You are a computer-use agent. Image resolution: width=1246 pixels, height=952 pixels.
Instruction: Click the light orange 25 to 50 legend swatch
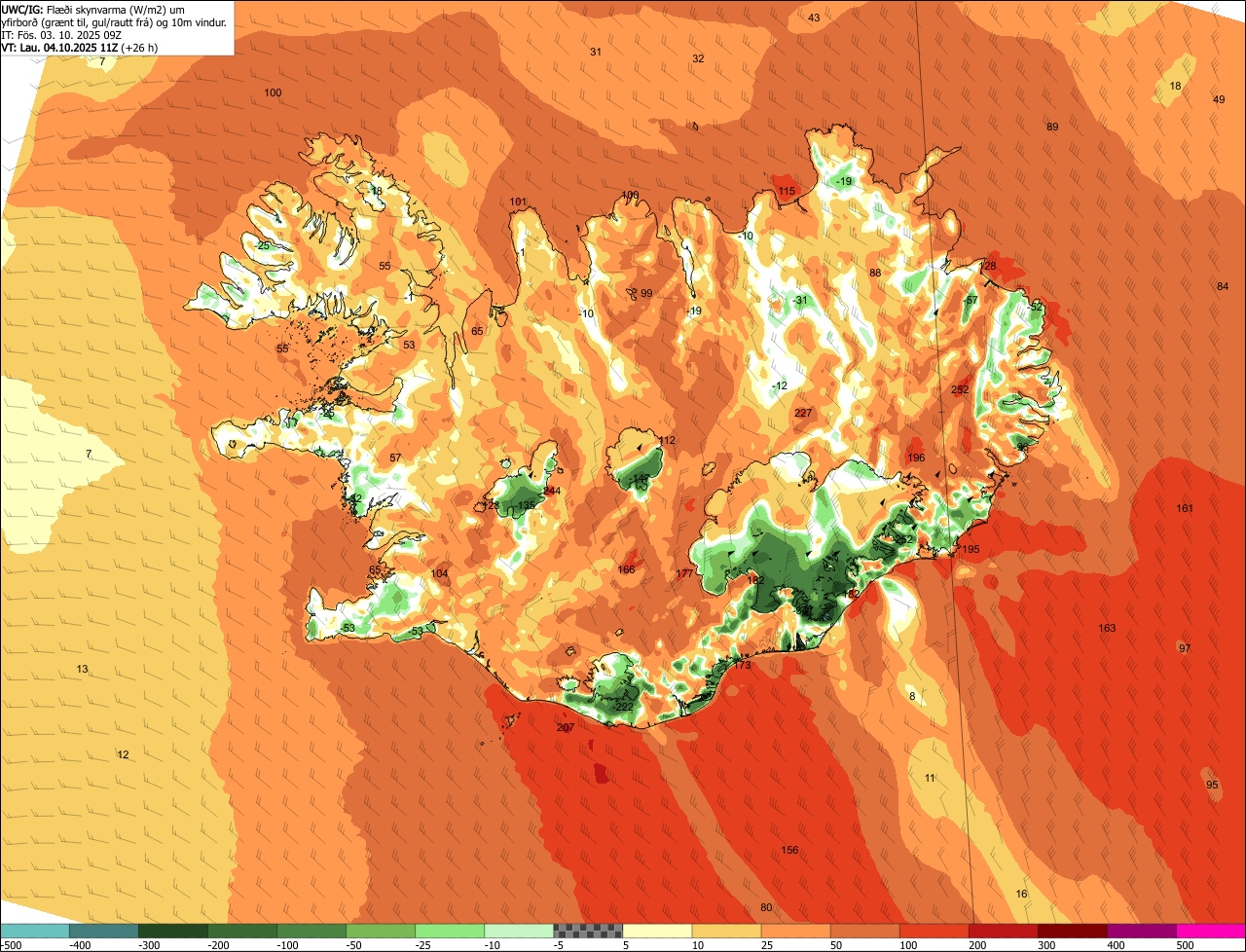[795, 931]
